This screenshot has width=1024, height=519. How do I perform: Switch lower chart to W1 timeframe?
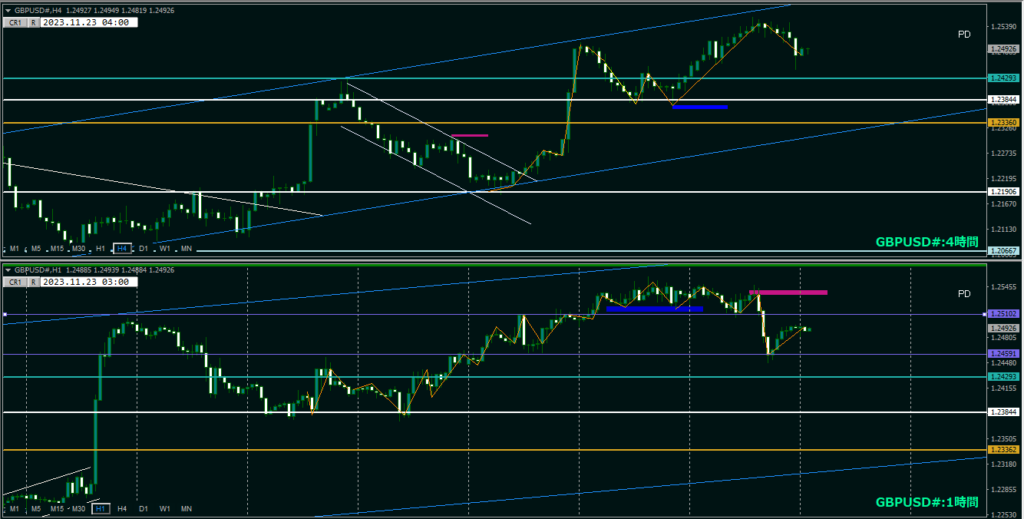tap(165, 509)
